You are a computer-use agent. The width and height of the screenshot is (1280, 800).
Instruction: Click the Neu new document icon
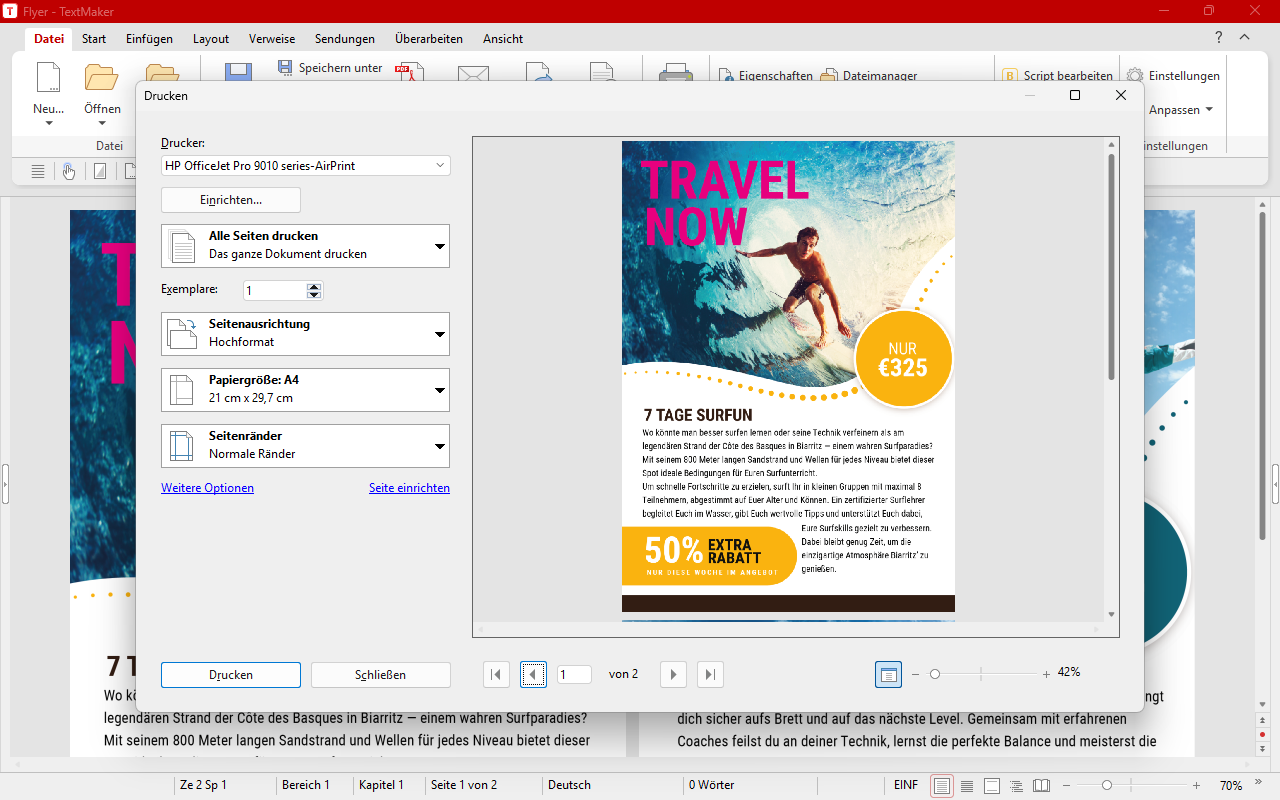(x=48, y=78)
